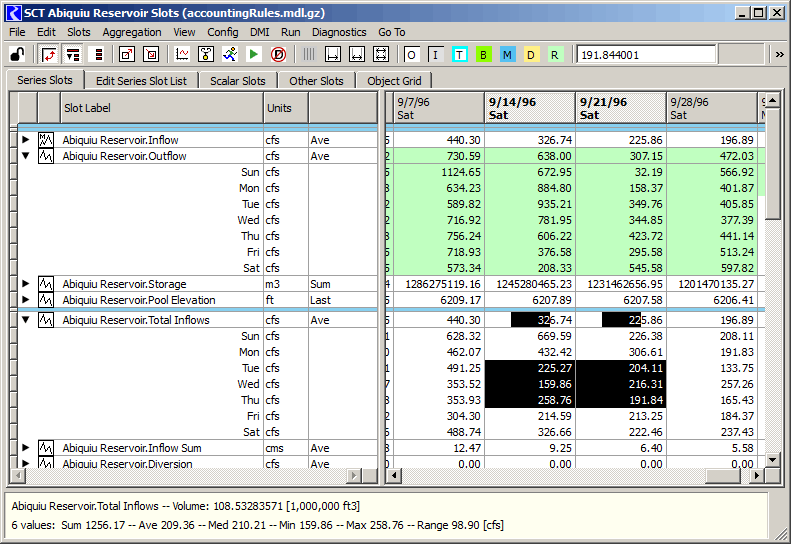Click the fit column width right icon
The height and width of the screenshot is (544, 791).
(332, 54)
